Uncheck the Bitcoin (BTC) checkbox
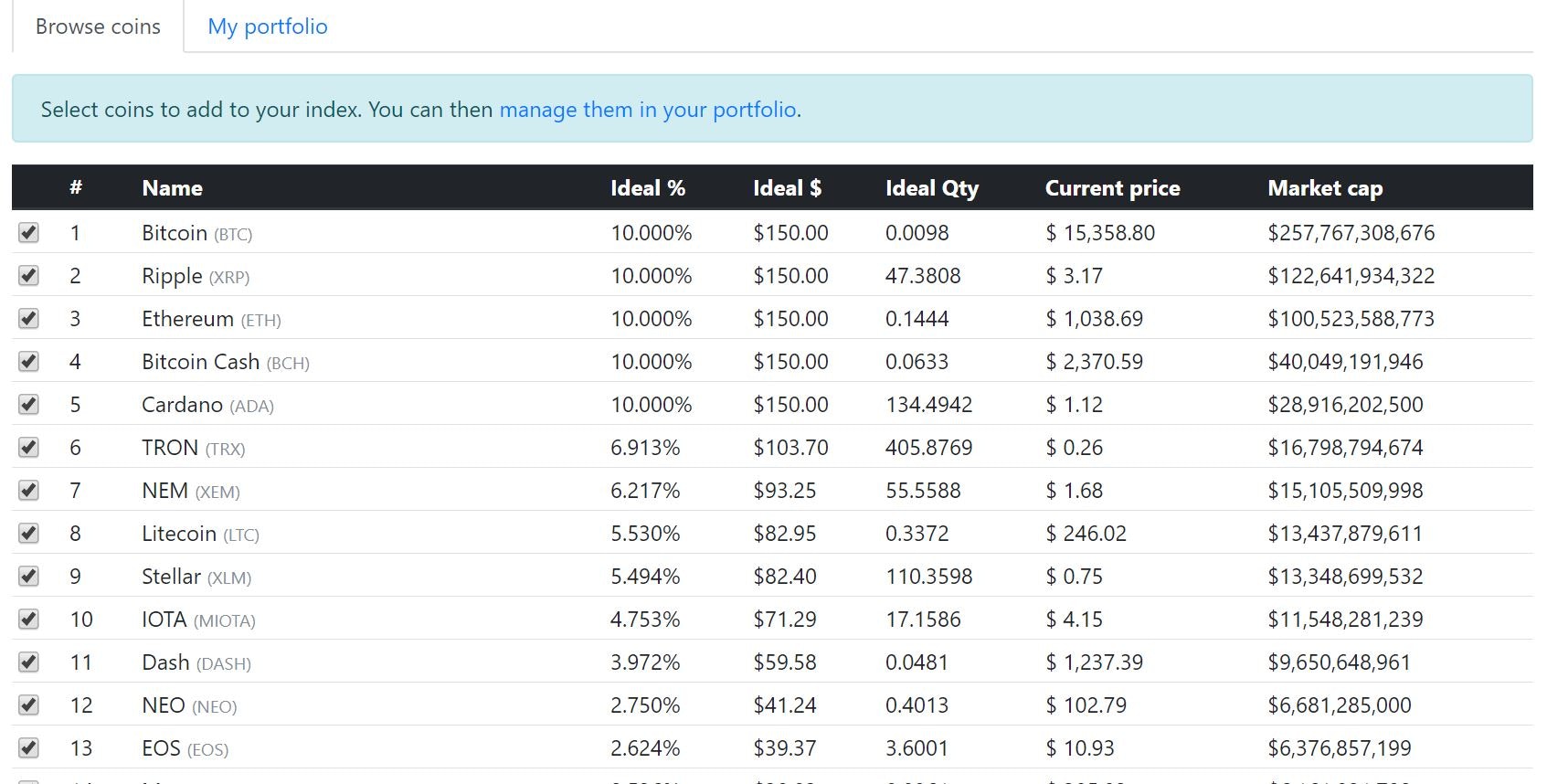Screen dimensions: 1547x784 click(28, 232)
